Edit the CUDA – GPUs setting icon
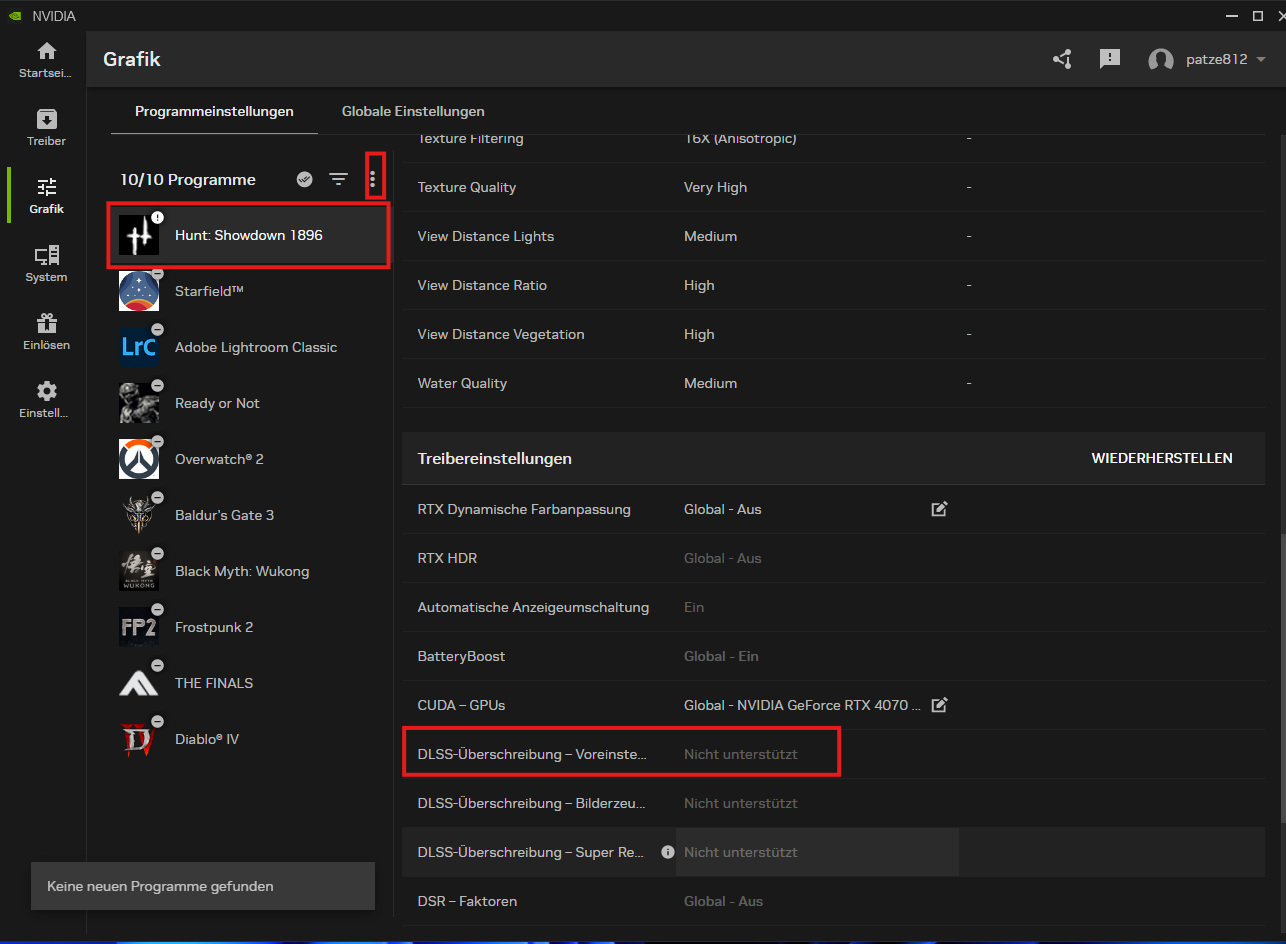The height and width of the screenshot is (944, 1286). click(939, 705)
